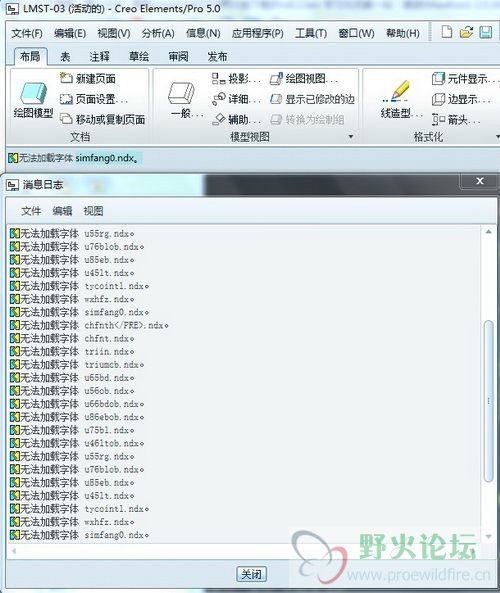Click the message log vertical scrollbar thumb
The image size is (500, 593).
(x=489, y=401)
